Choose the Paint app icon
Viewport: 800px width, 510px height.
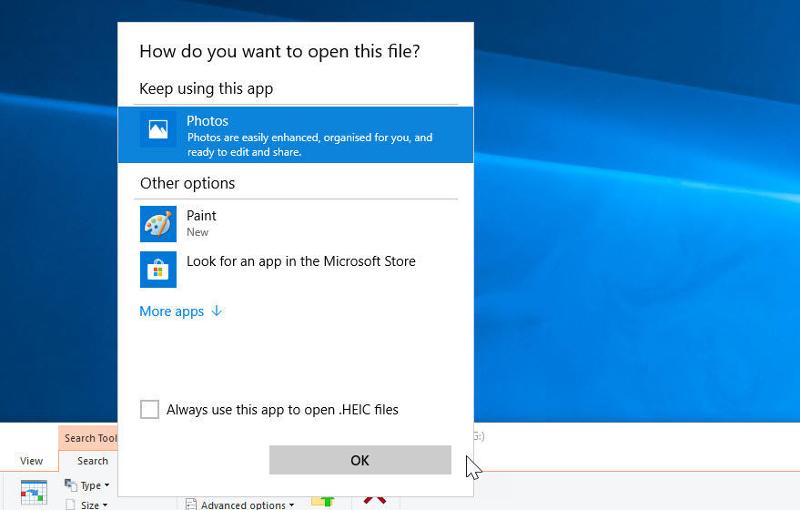pyautogui.click(x=158, y=224)
